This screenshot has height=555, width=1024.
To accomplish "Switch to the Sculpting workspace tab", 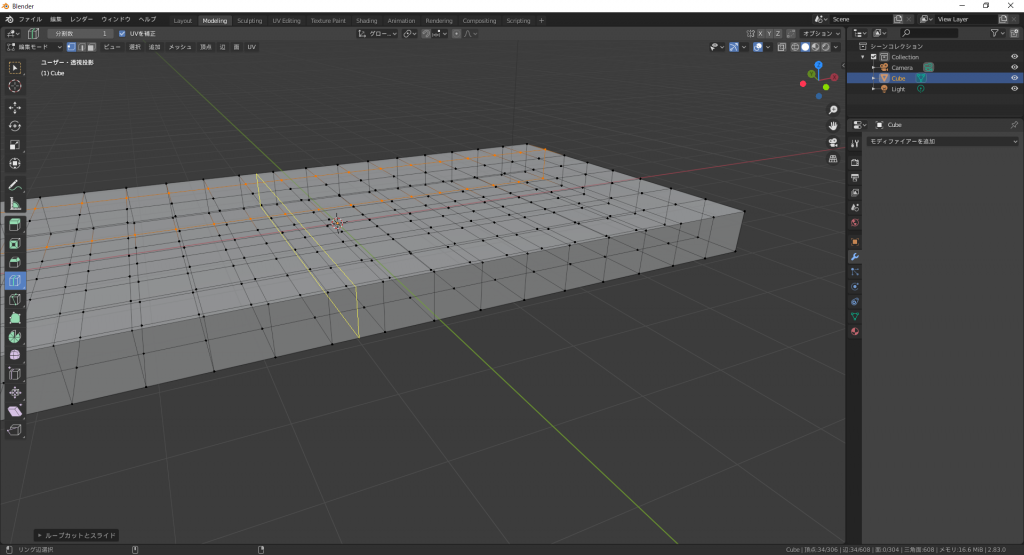I will tap(249, 20).
